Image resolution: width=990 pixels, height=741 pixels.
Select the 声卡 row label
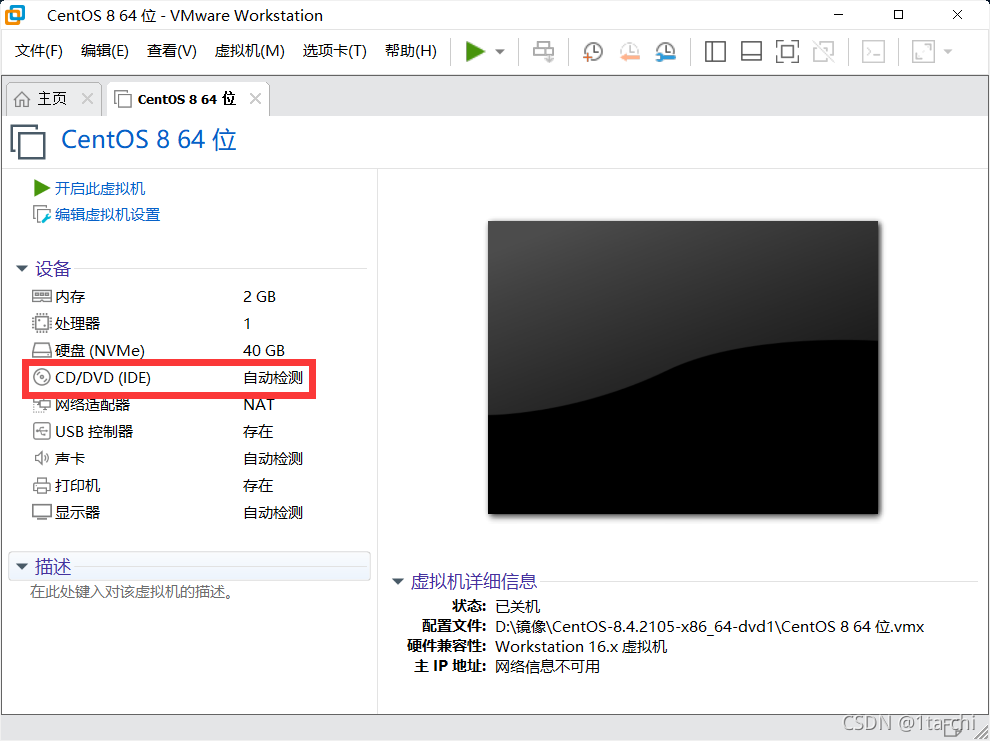click(x=70, y=459)
